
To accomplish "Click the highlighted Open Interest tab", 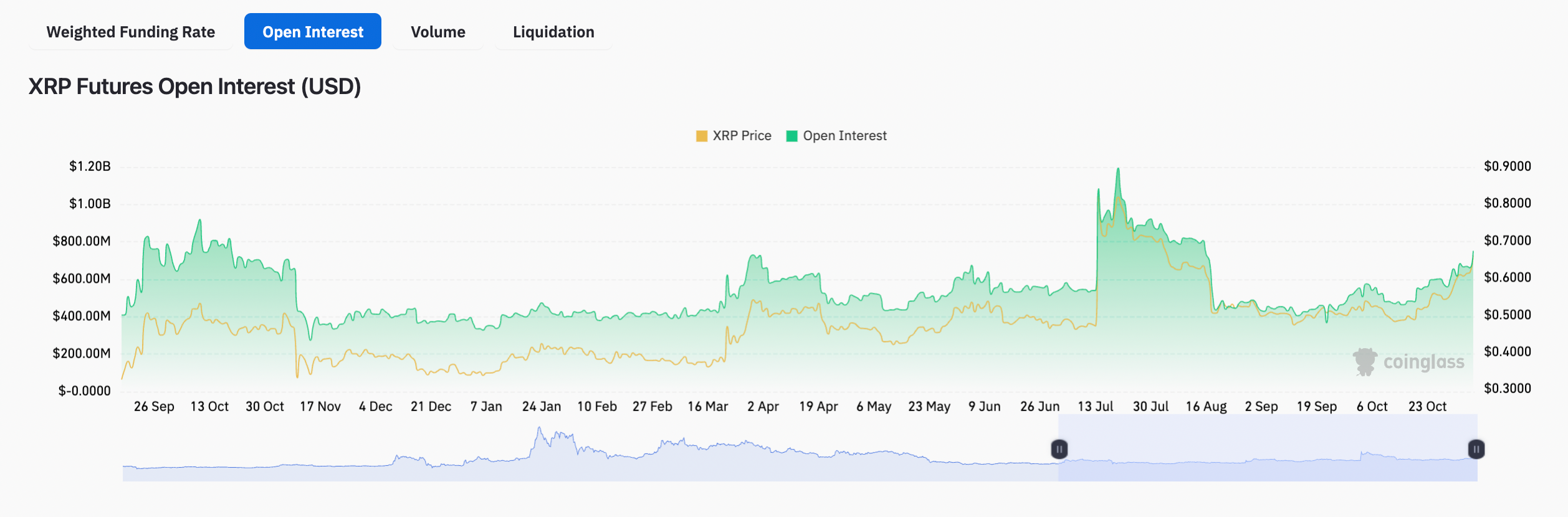I will [312, 31].
